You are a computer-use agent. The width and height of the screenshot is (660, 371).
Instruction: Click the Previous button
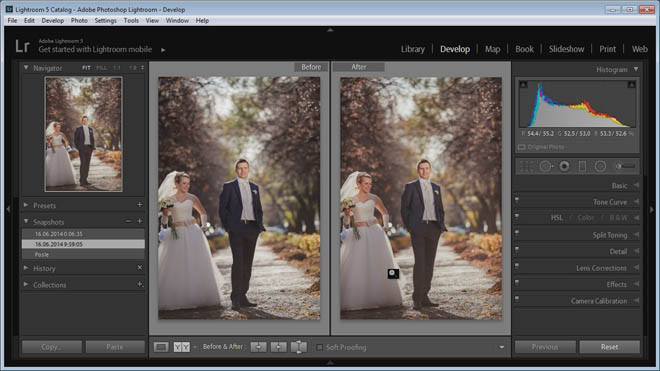tap(545, 347)
